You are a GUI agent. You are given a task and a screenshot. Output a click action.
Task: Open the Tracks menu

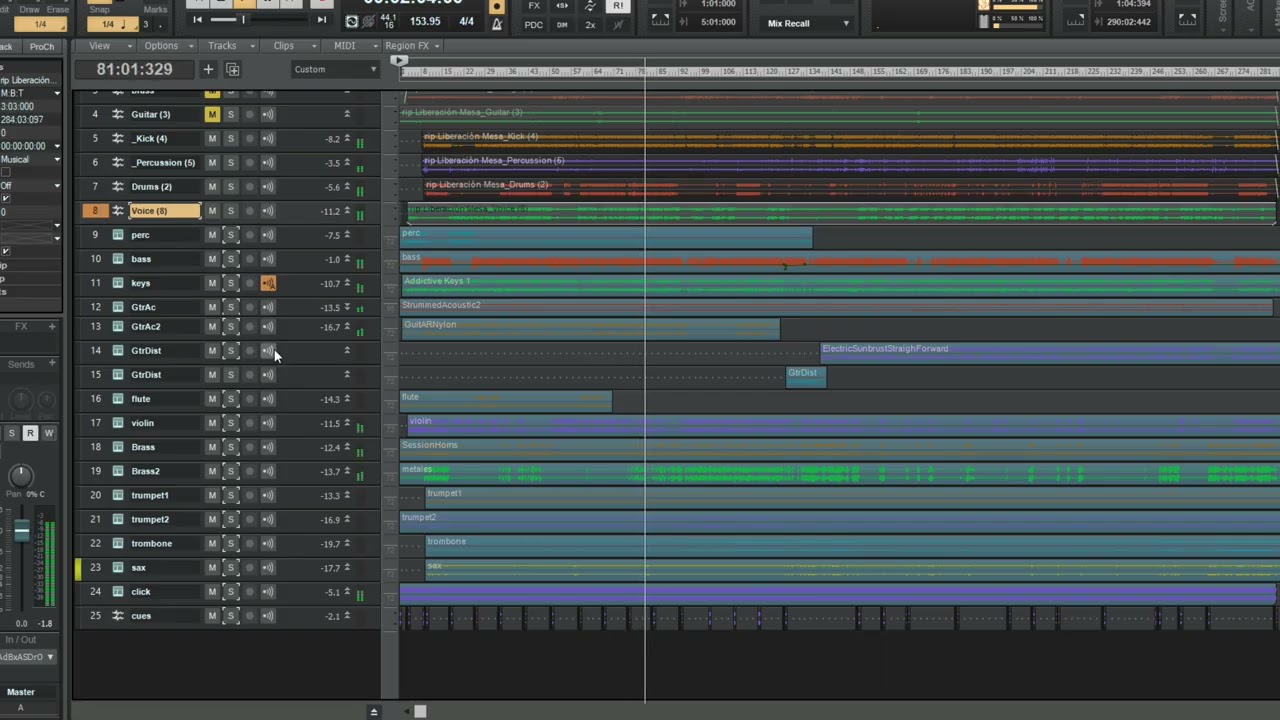(x=226, y=46)
